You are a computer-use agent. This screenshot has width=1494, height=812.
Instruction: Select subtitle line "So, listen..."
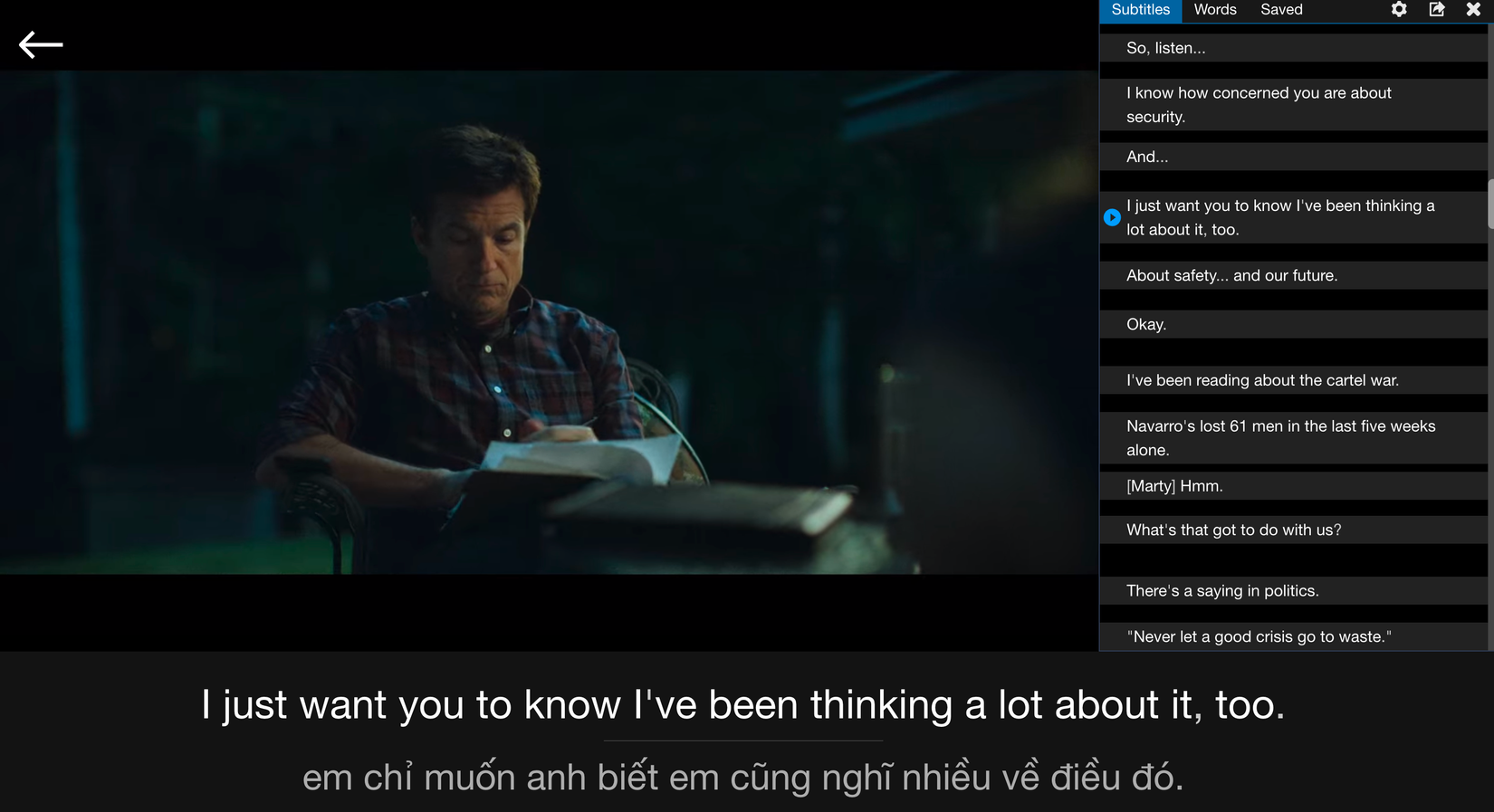pyautogui.click(x=1294, y=48)
